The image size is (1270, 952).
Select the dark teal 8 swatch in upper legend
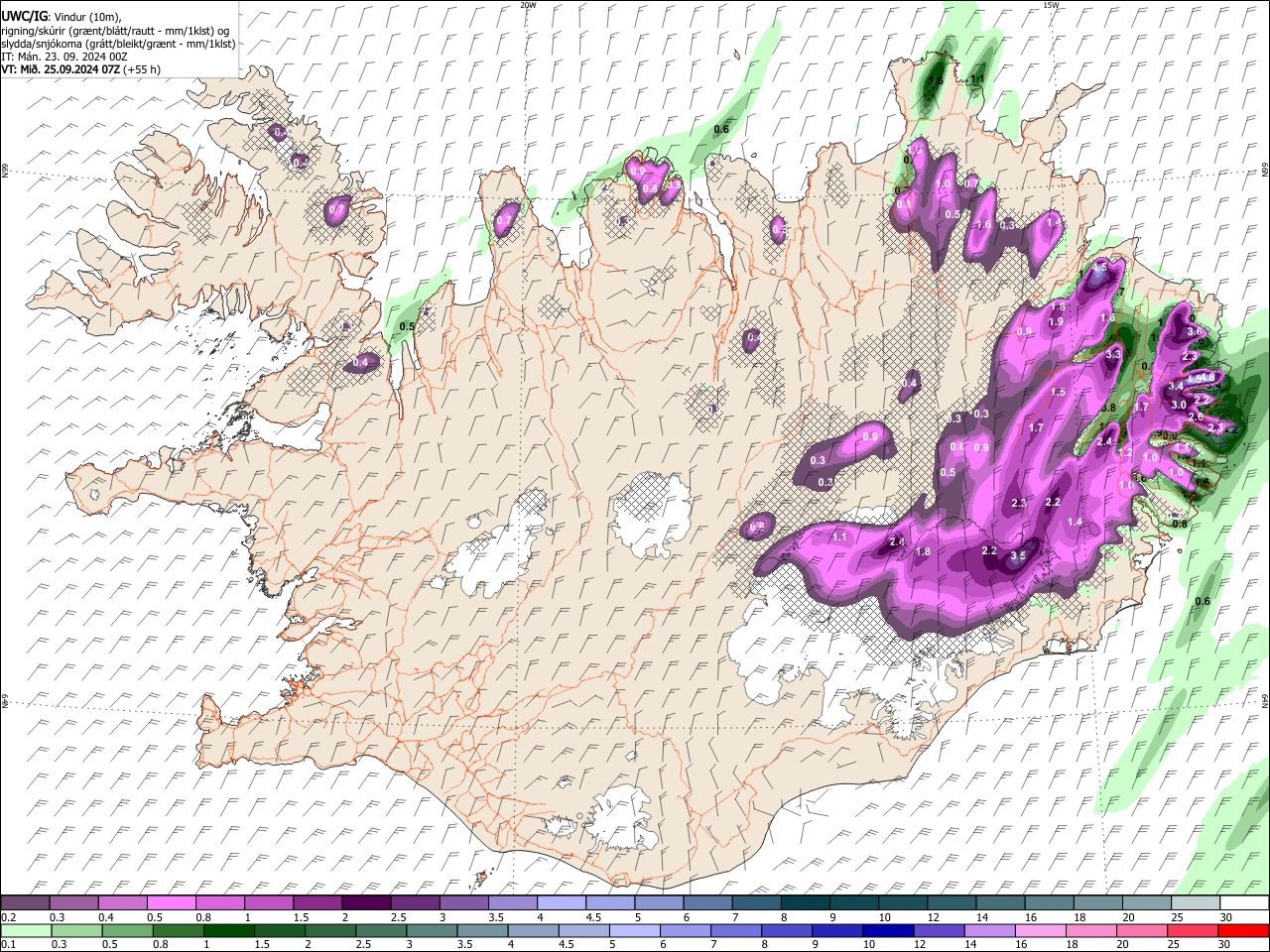(x=806, y=902)
